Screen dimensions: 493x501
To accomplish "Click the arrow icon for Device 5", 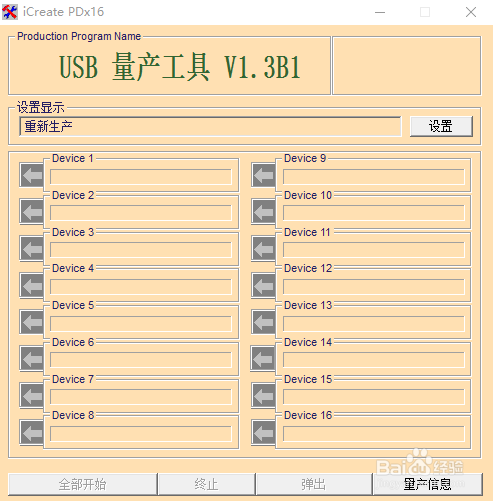I will tap(32, 322).
